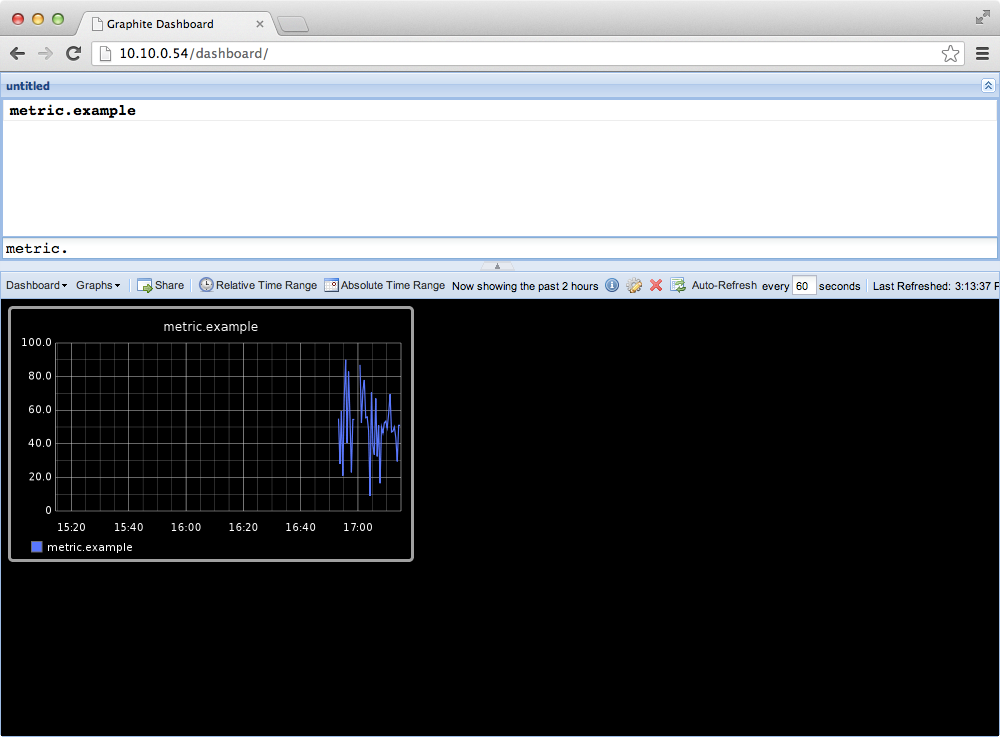The width and height of the screenshot is (1000, 737).
Task: Close the Graphite Dashboard tab
Action: [260, 24]
